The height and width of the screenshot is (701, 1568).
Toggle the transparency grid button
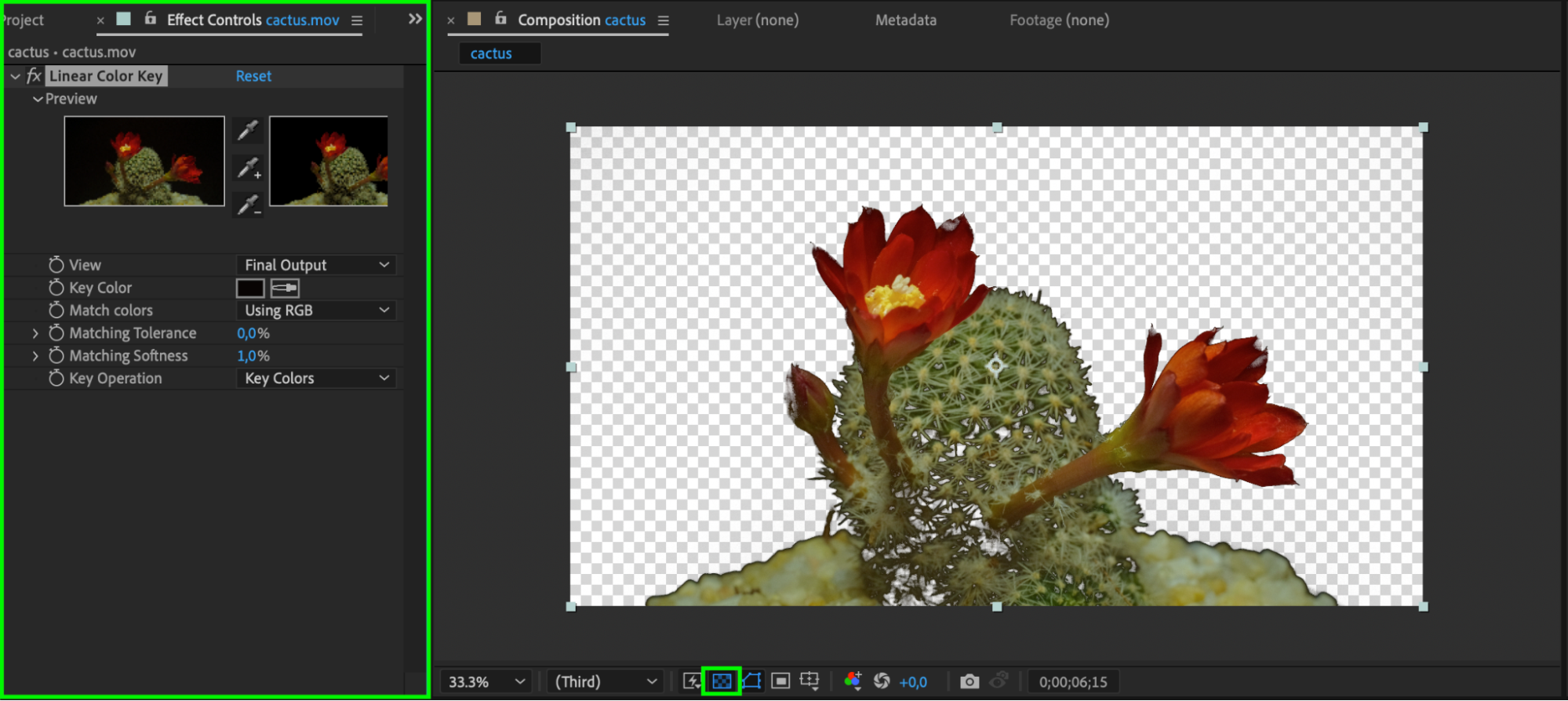[722, 681]
